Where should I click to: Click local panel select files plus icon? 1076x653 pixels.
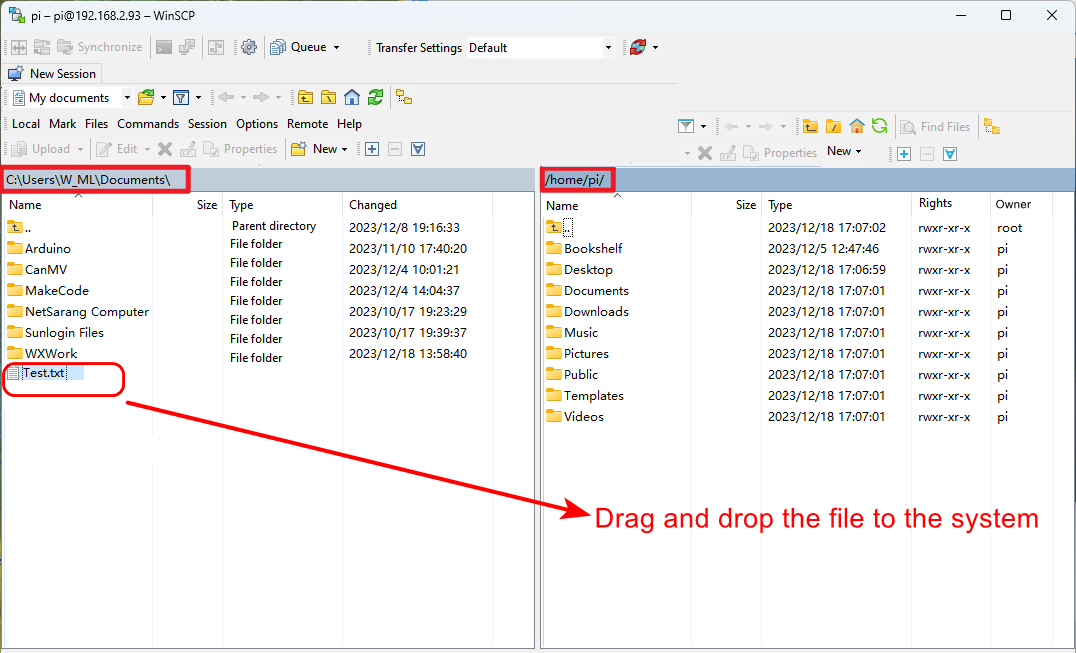point(372,149)
